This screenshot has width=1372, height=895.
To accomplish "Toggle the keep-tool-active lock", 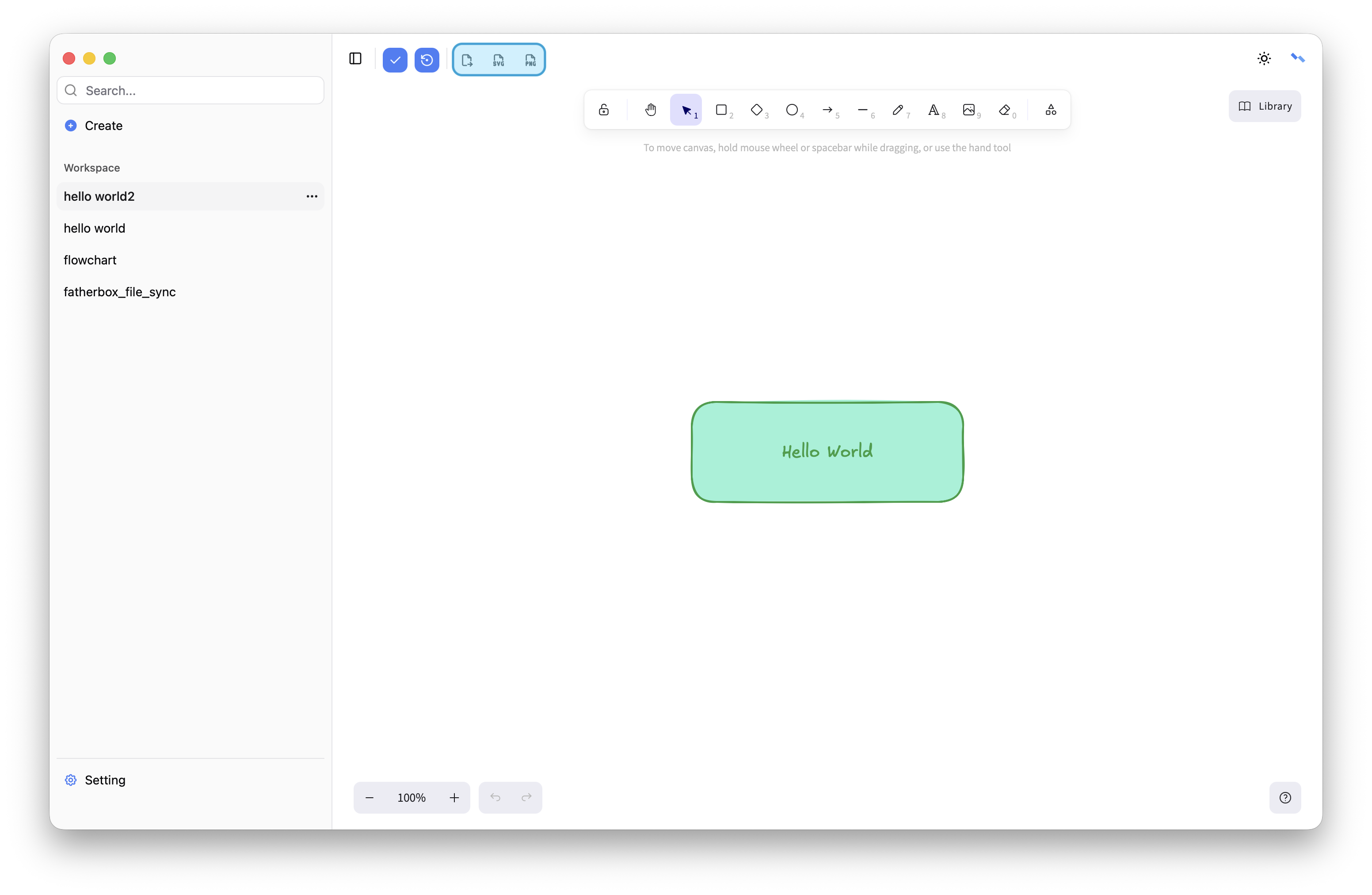I will (603, 110).
